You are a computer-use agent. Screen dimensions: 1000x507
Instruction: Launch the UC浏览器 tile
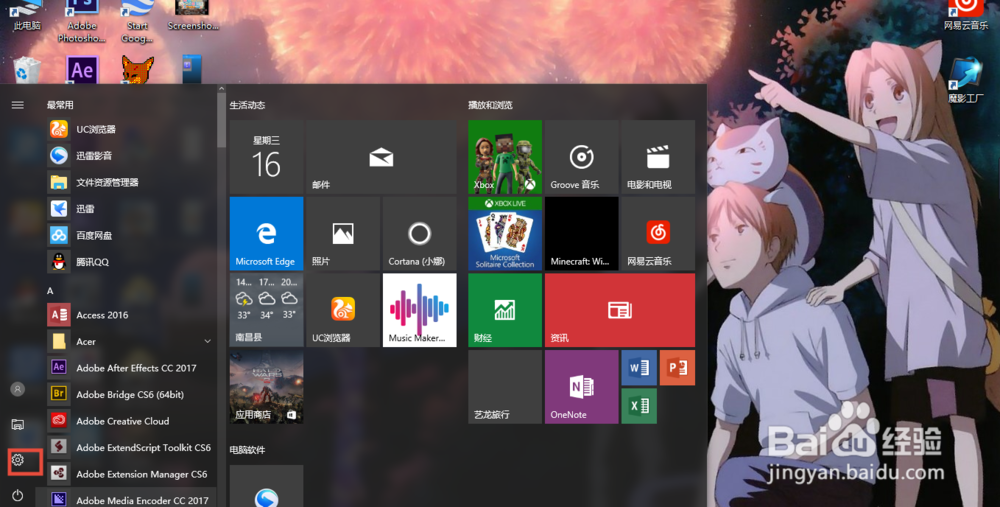[343, 310]
